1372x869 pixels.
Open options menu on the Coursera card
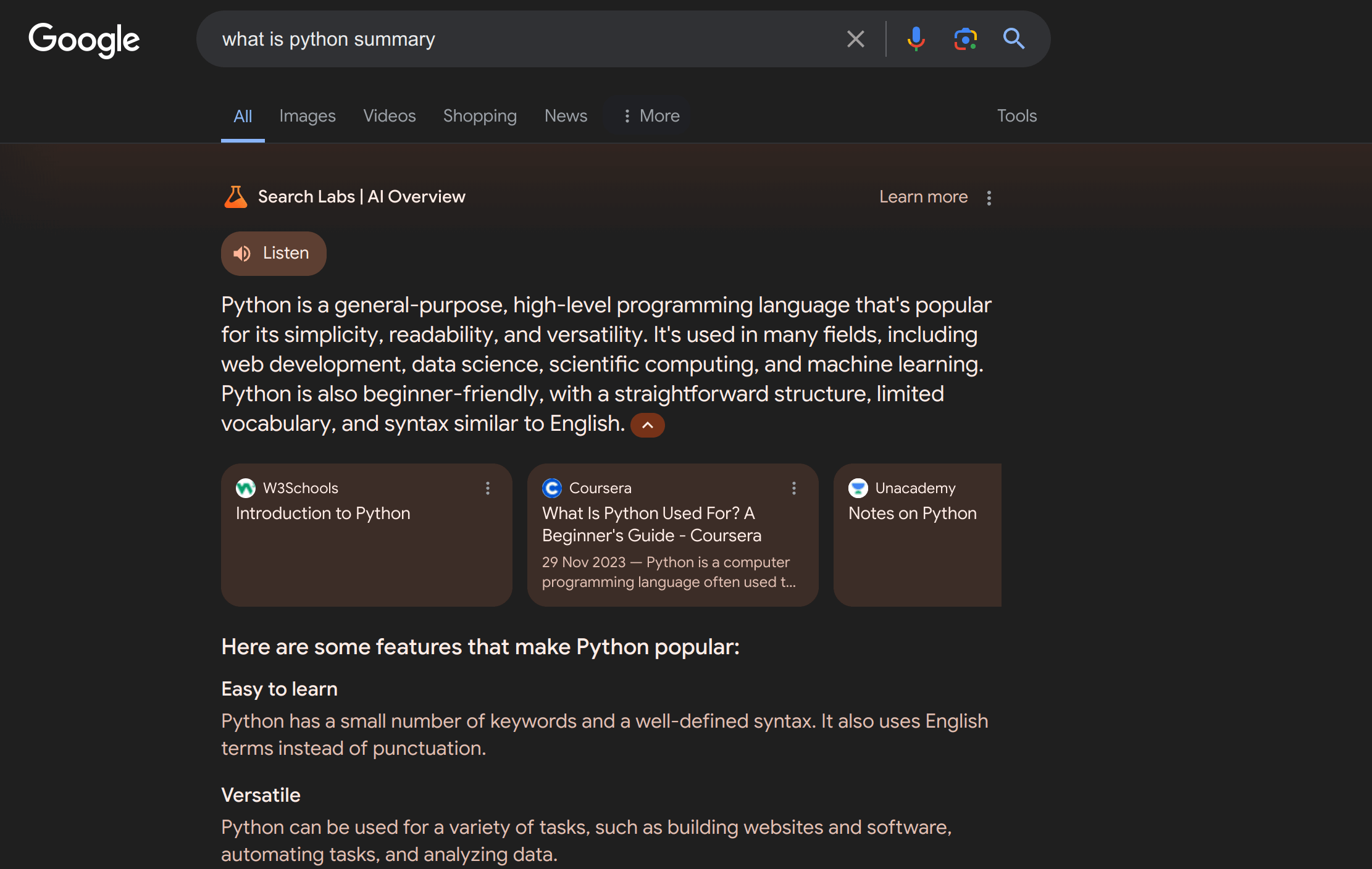coord(793,488)
